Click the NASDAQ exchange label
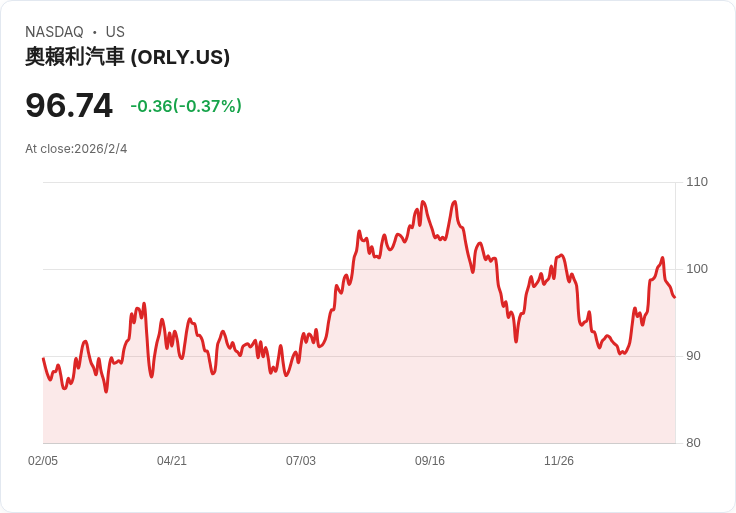736x513 pixels. coord(54,32)
